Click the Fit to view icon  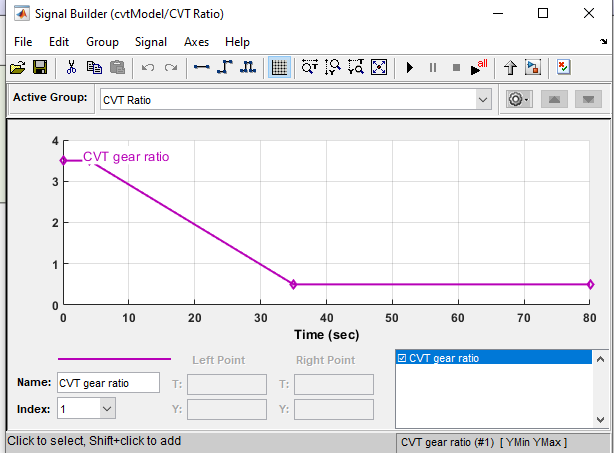click(379, 68)
